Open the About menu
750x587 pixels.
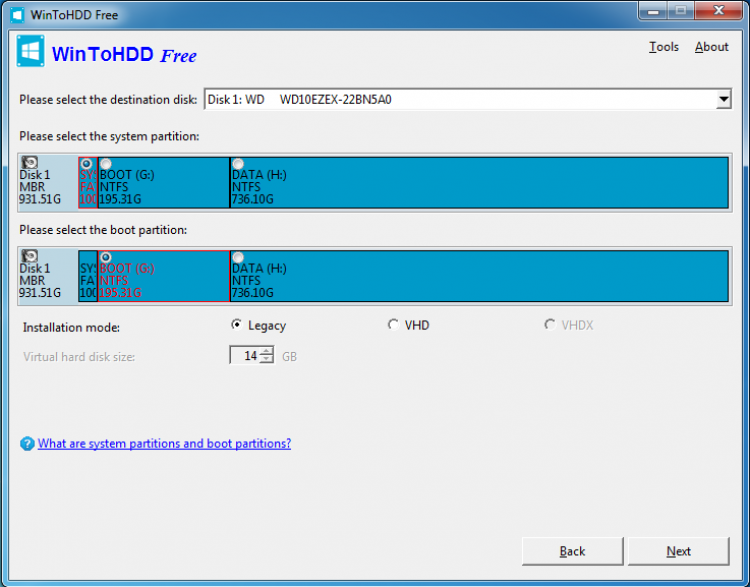[712, 47]
